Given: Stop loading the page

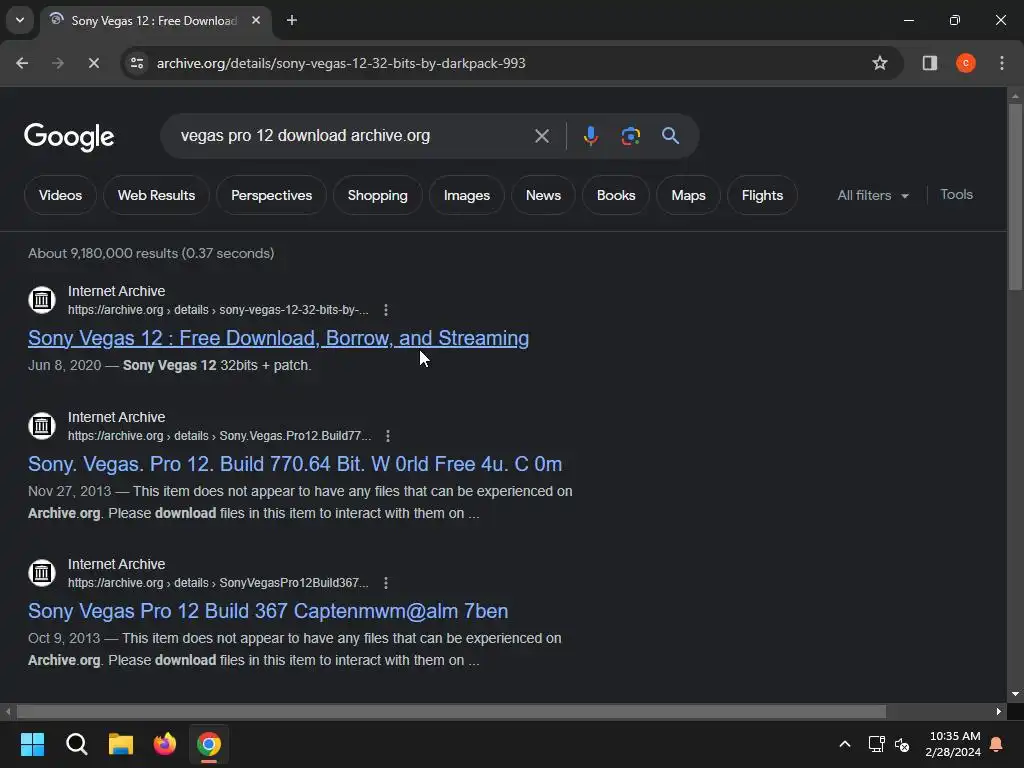Looking at the screenshot, I should [93, 63].
